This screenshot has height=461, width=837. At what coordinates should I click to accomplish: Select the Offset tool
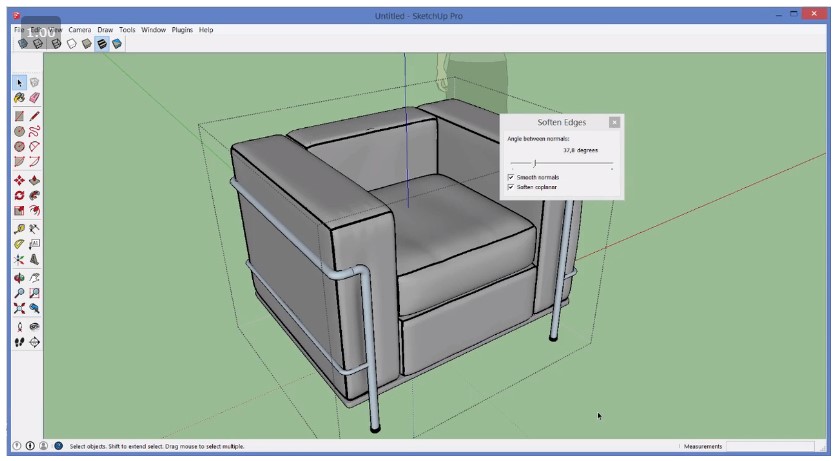pos(35,210)
